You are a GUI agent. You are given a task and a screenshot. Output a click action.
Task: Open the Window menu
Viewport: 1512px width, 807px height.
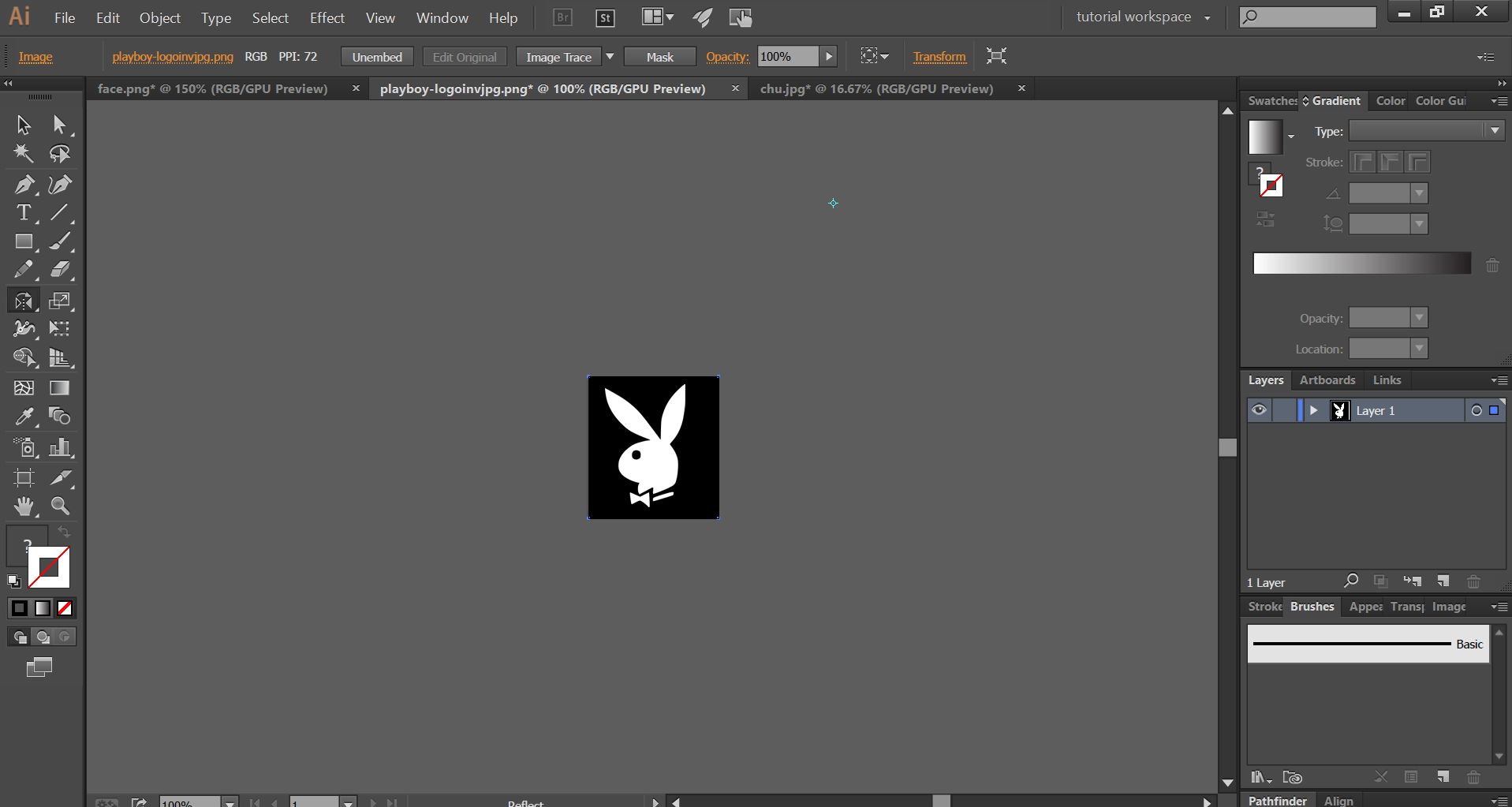442,17
